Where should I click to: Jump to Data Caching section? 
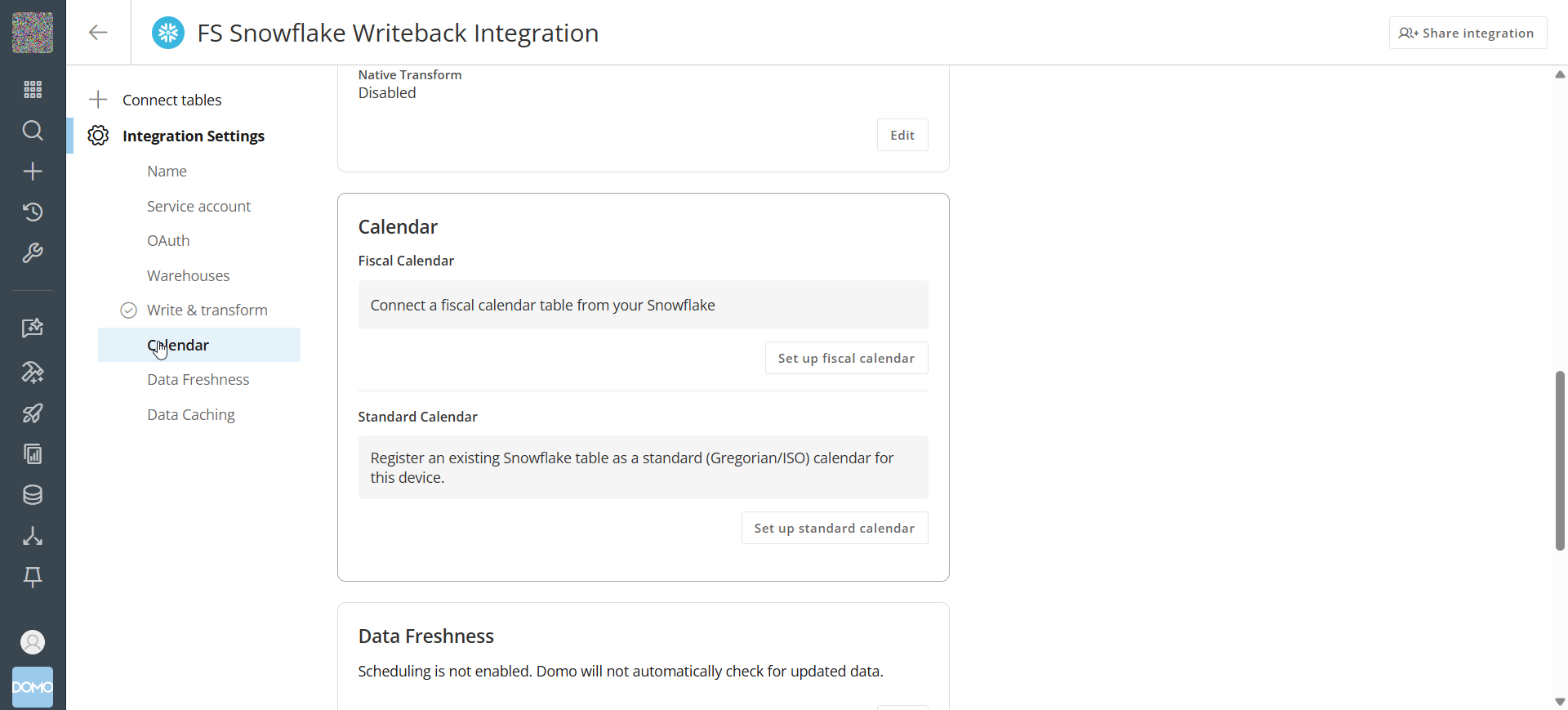click(x=191, y=415)
